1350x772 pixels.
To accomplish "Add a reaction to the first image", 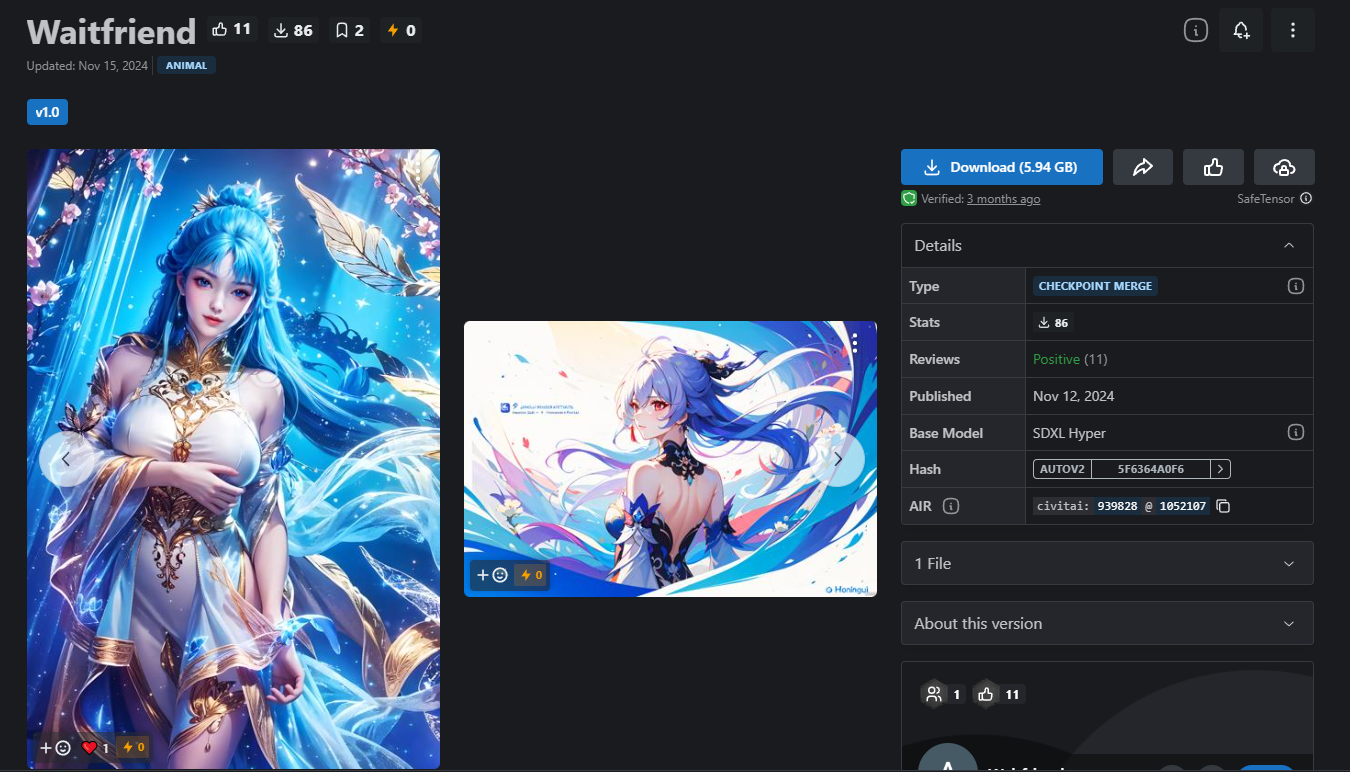I will pos(55,747).
